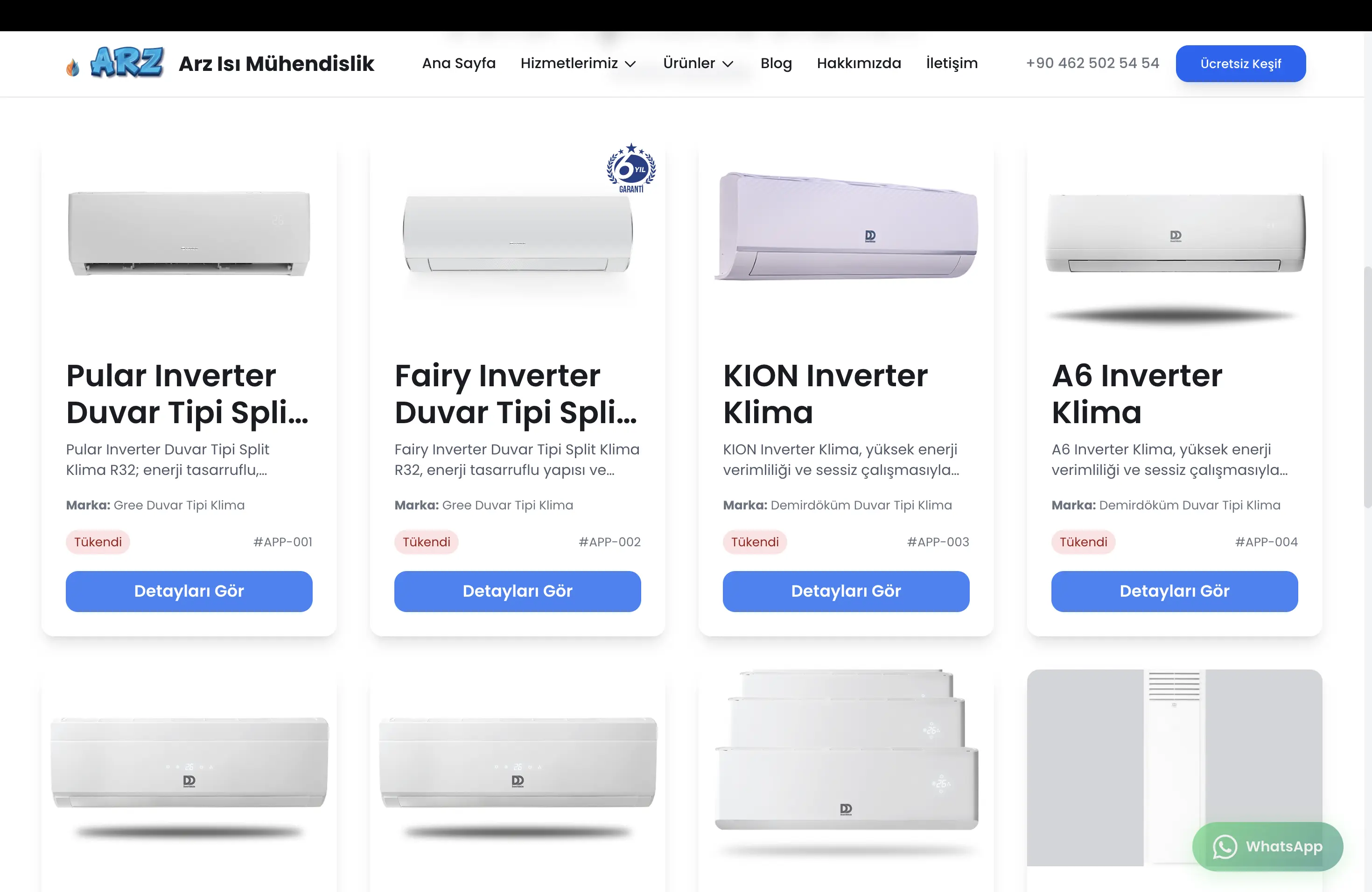
Task: Click the KION Inverter Klima product image
Action: pos(846,226)
